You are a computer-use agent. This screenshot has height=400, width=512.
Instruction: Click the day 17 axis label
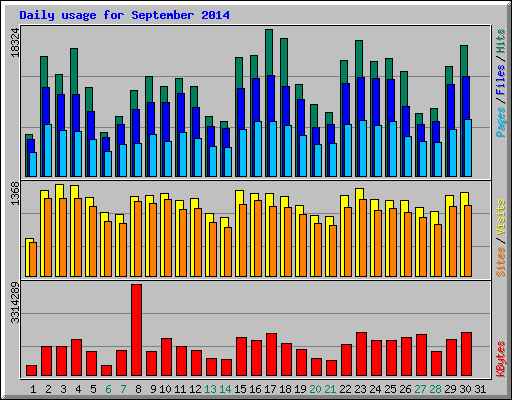click(270, 389)
